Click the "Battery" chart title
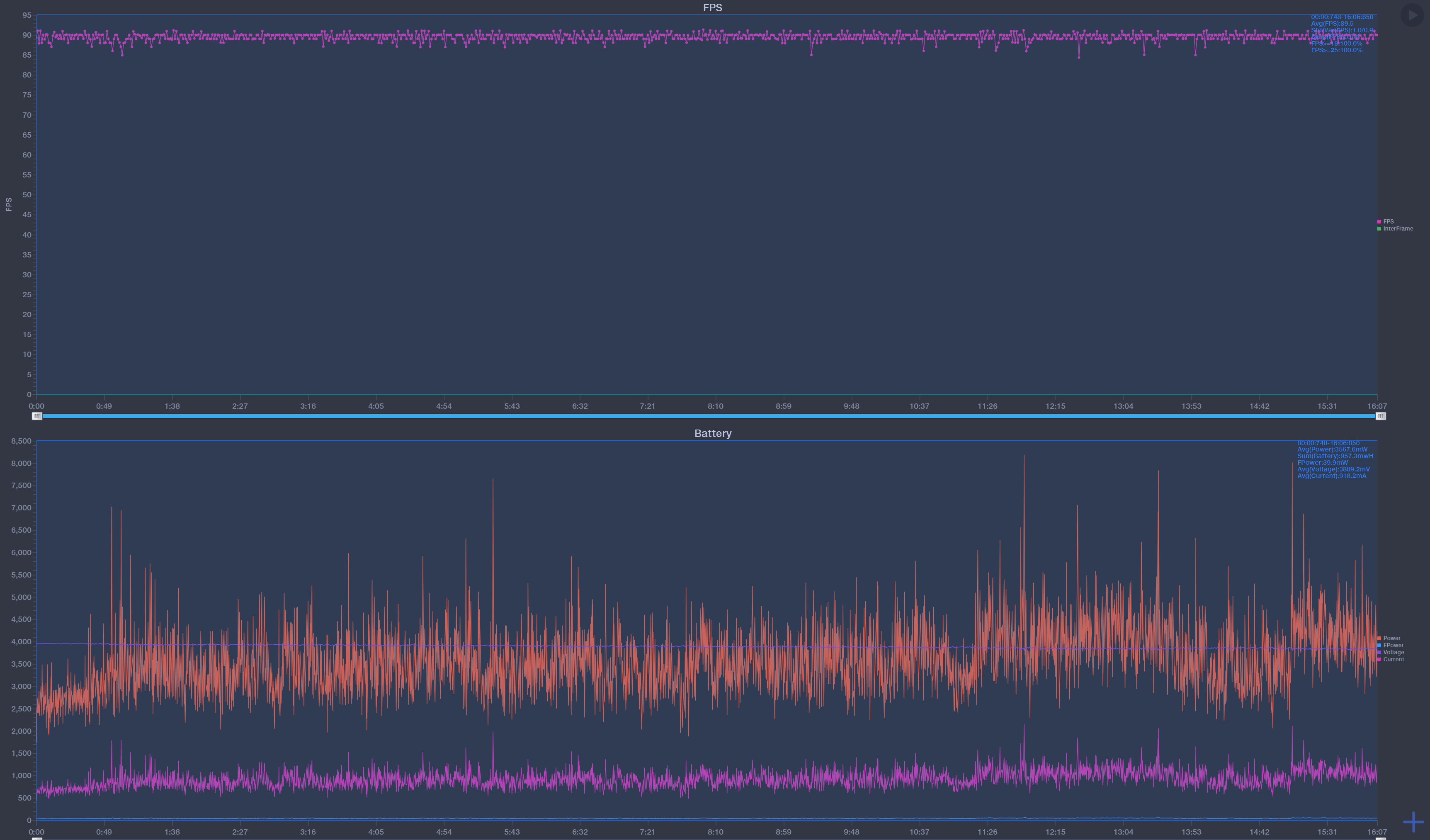Viewport: 1430px width, 840px height. 713,433
